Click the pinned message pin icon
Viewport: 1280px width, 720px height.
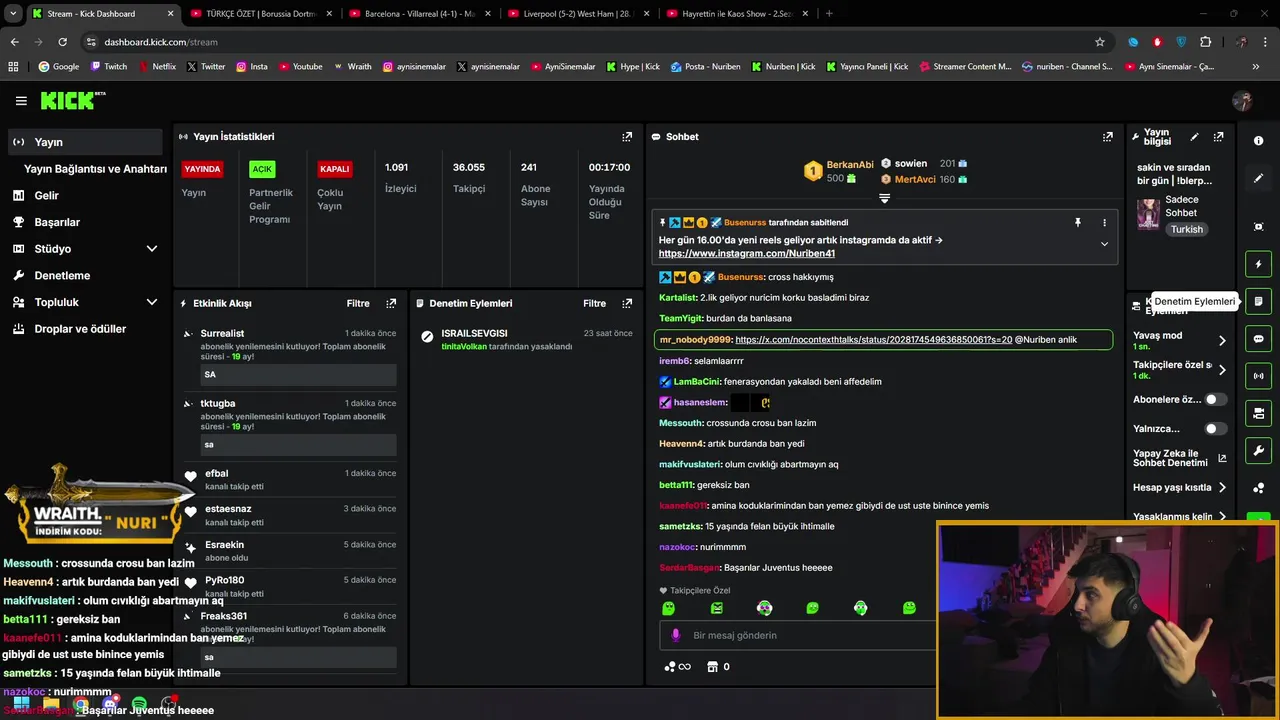click(1077, 223)
